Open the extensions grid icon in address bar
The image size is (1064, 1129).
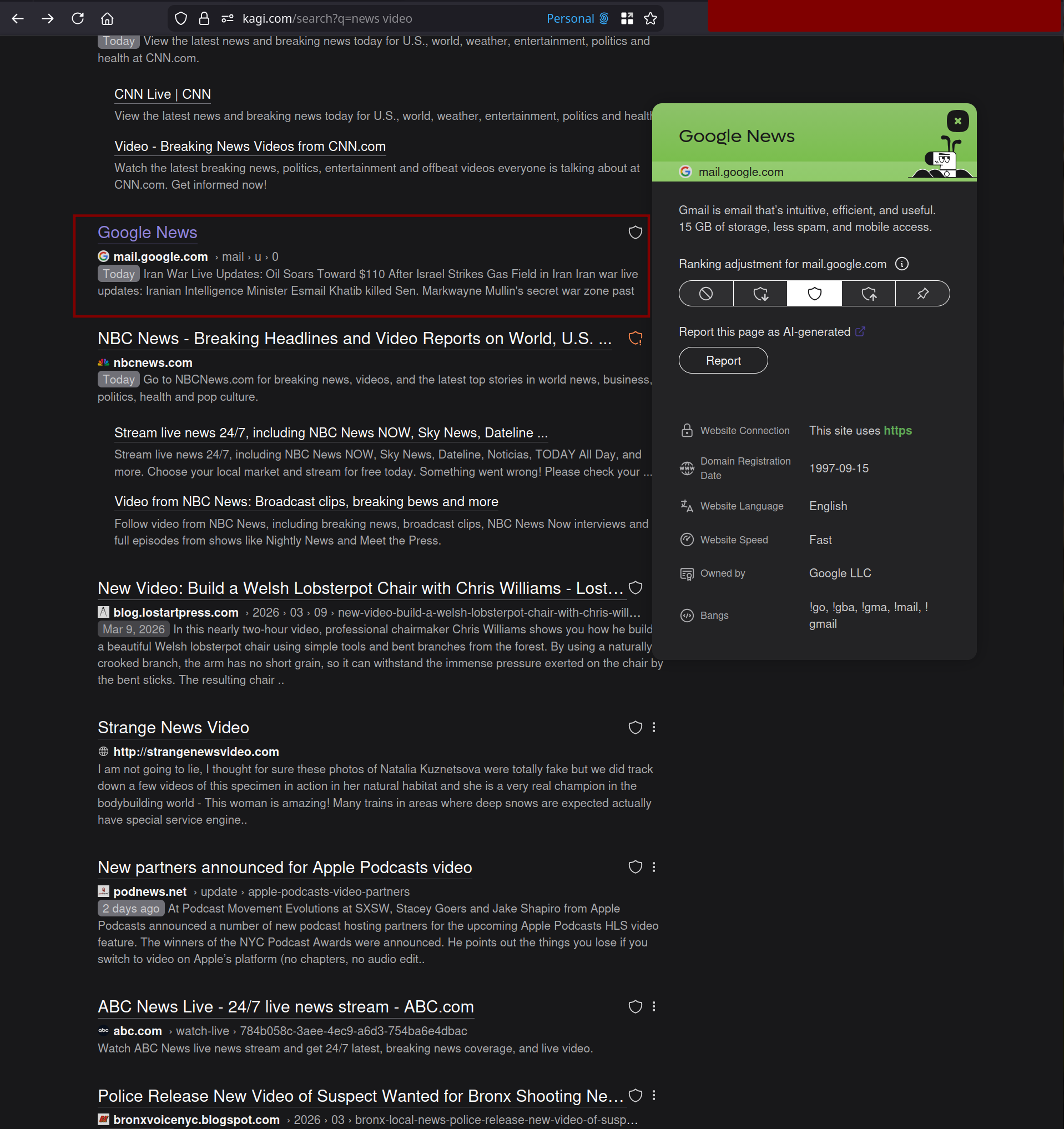tap(627, 19)
